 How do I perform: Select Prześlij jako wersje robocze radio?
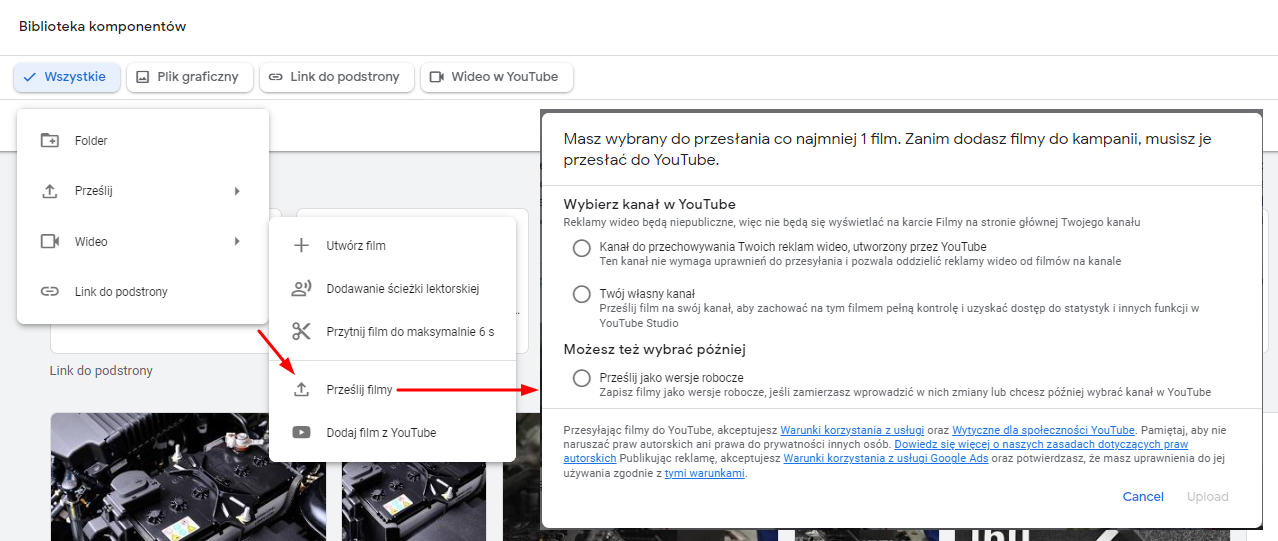581,378
